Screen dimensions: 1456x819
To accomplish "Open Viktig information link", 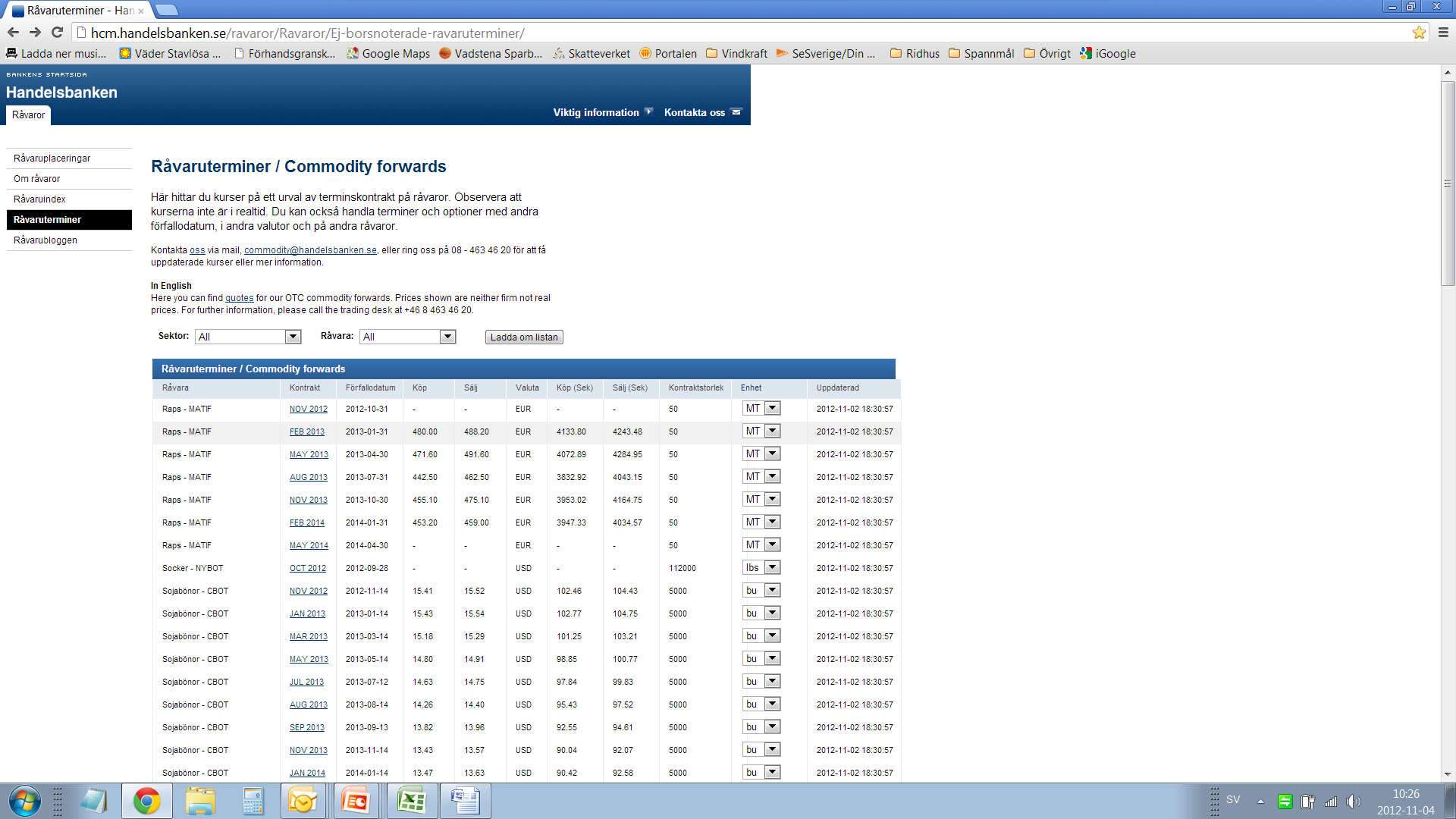I will (x=602, y=113).
